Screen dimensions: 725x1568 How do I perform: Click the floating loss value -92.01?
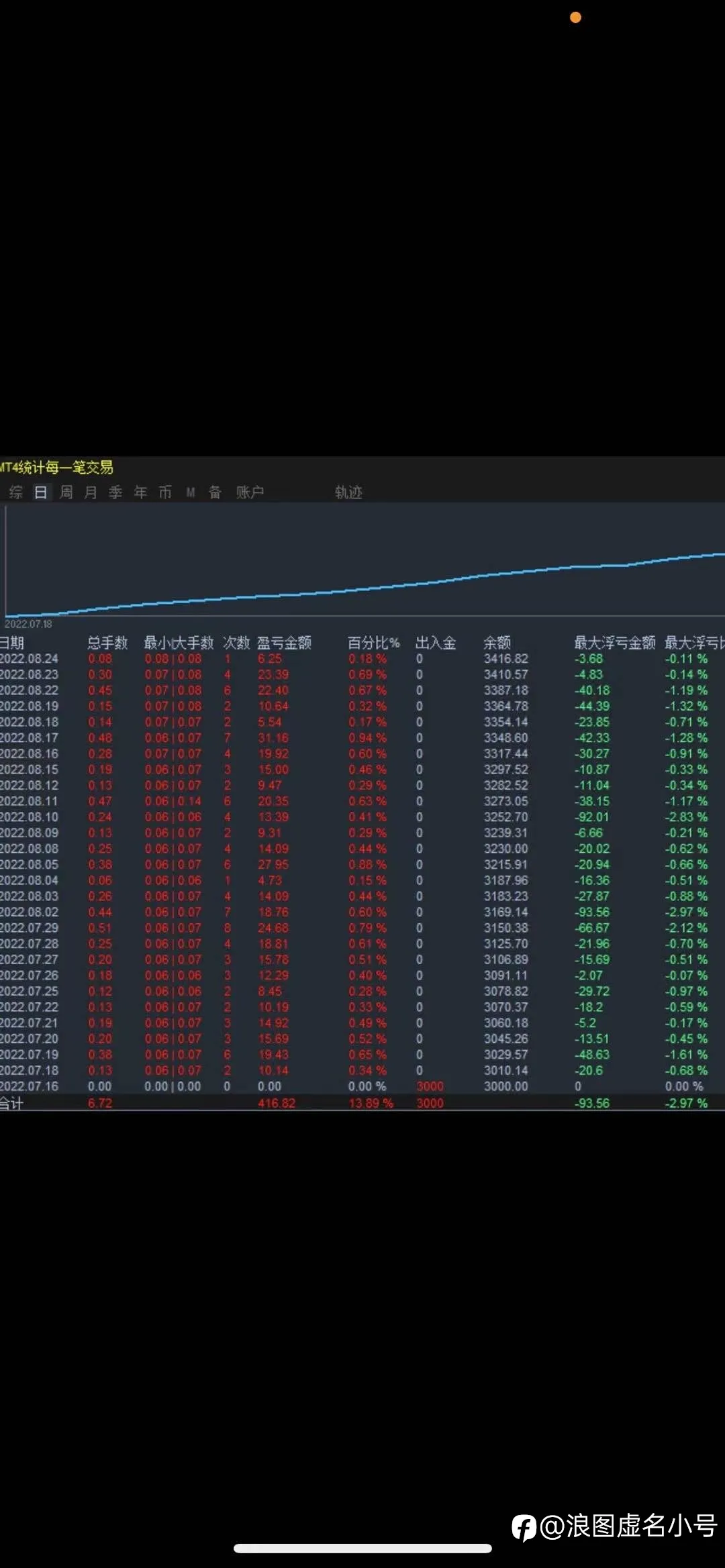(592, 817)
